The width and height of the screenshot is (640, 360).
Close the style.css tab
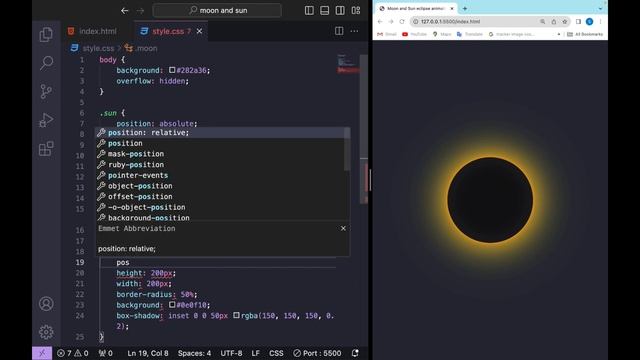[x=199, y=31]
